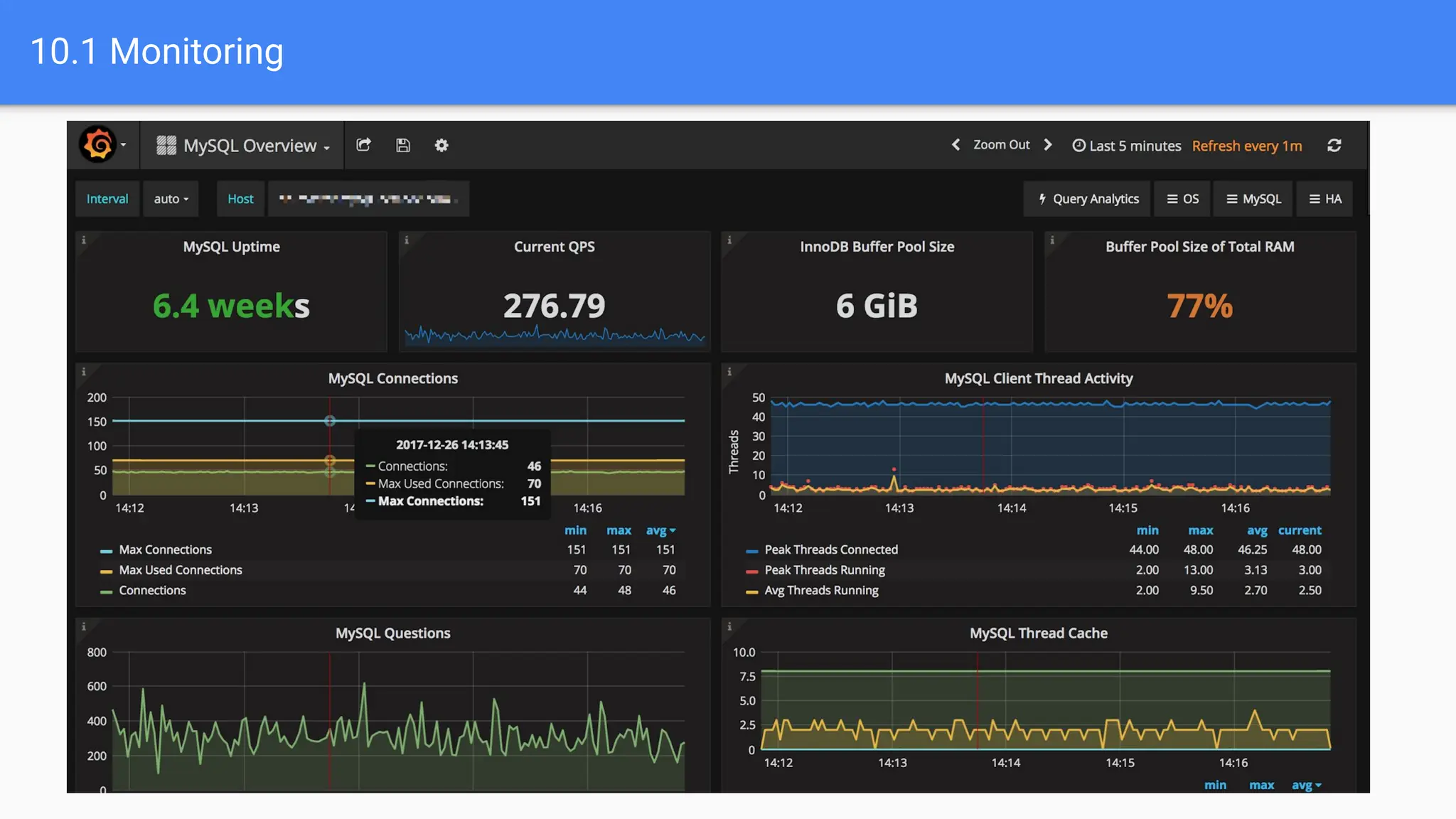Click the save dashboard icon
The image size is (1456, 819).
tap(403, 145)
